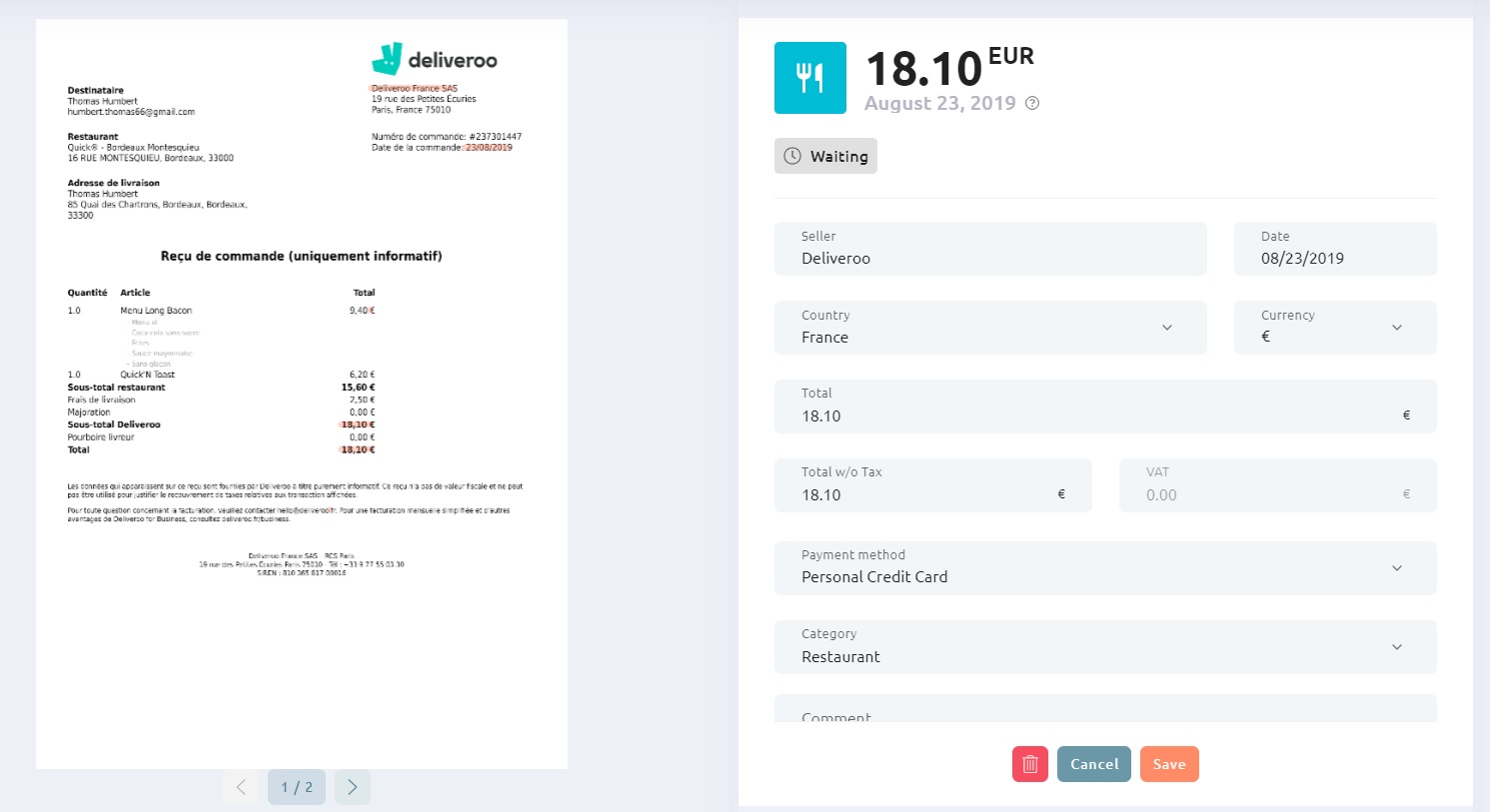Edit the Total w/o Tax field

tap(932, 485)
